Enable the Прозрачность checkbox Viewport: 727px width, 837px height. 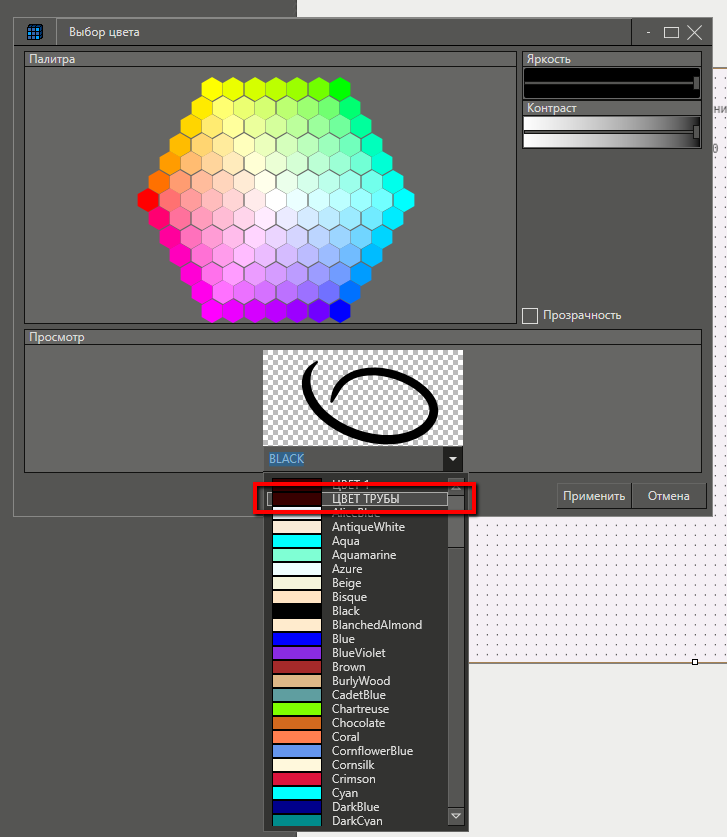[x=530, y=316]
